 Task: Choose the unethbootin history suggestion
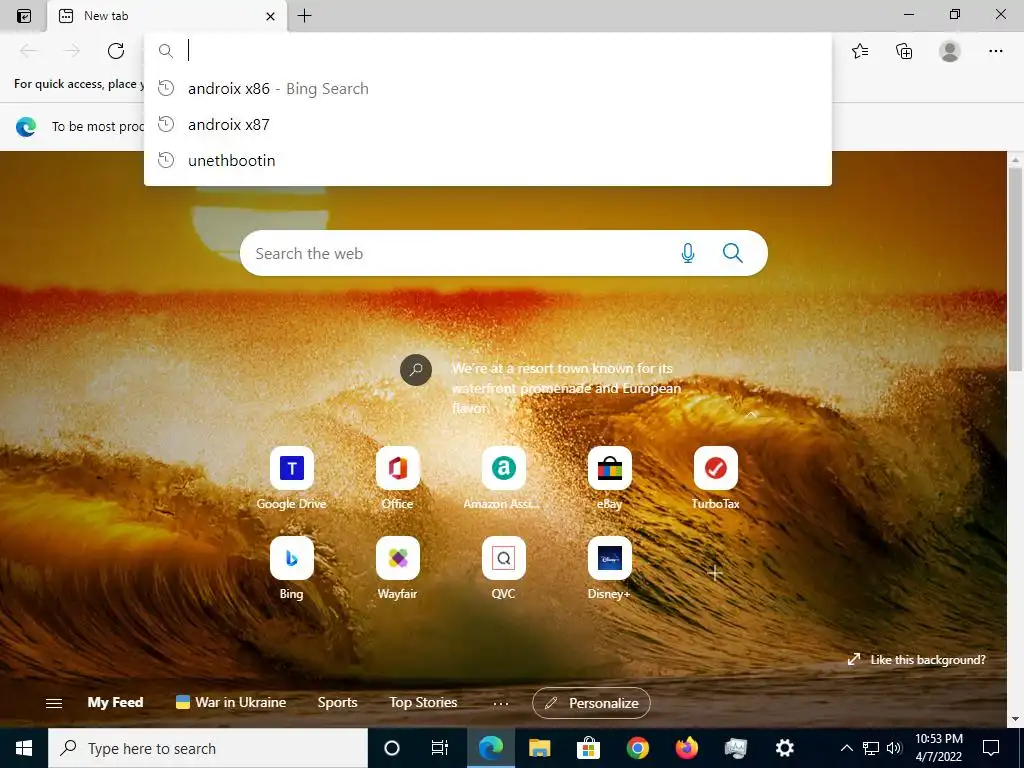pyautogui.click(x=487, y=161)
